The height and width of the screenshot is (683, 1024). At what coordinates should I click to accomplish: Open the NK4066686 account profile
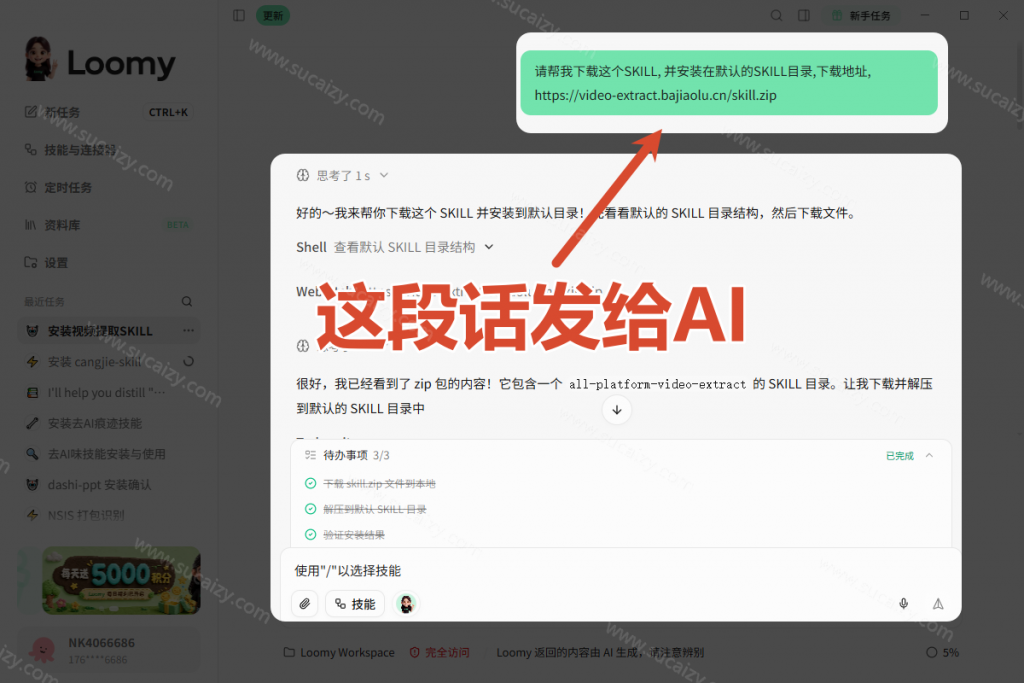tap(109, 650)
